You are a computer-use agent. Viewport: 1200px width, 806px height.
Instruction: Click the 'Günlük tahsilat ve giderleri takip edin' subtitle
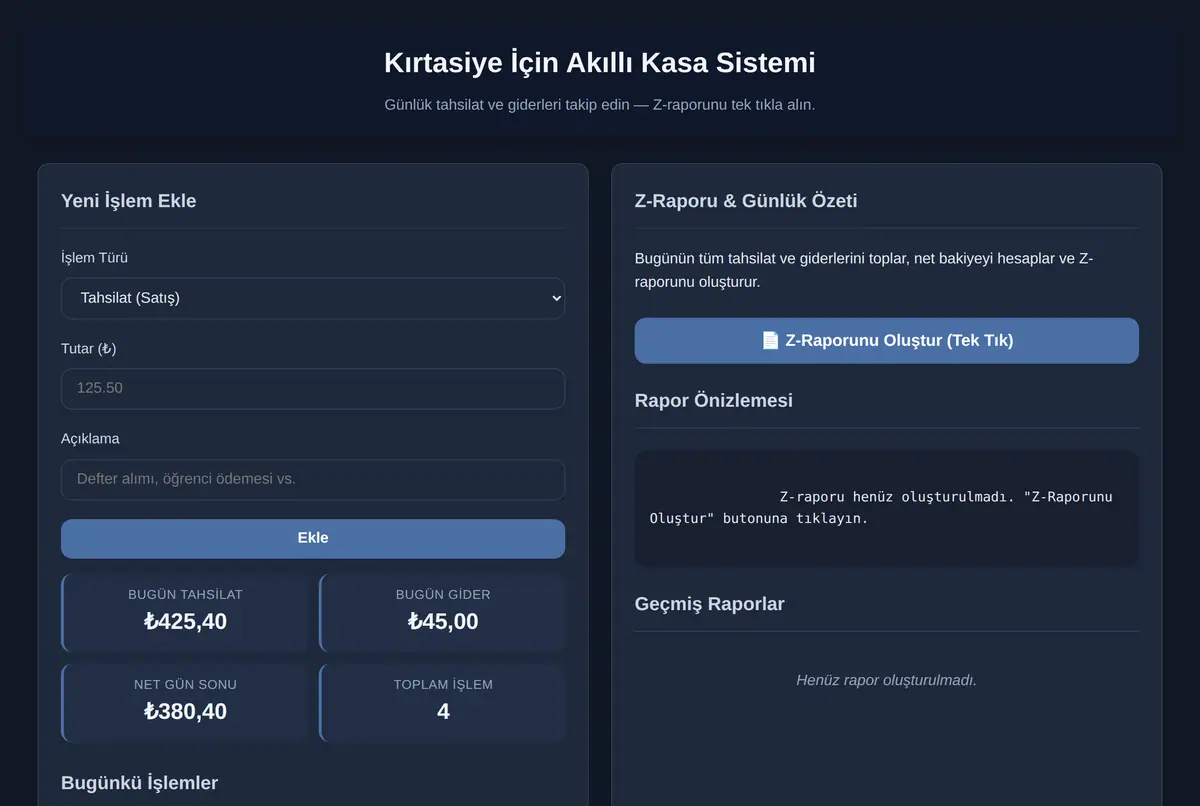click(600, 105)
